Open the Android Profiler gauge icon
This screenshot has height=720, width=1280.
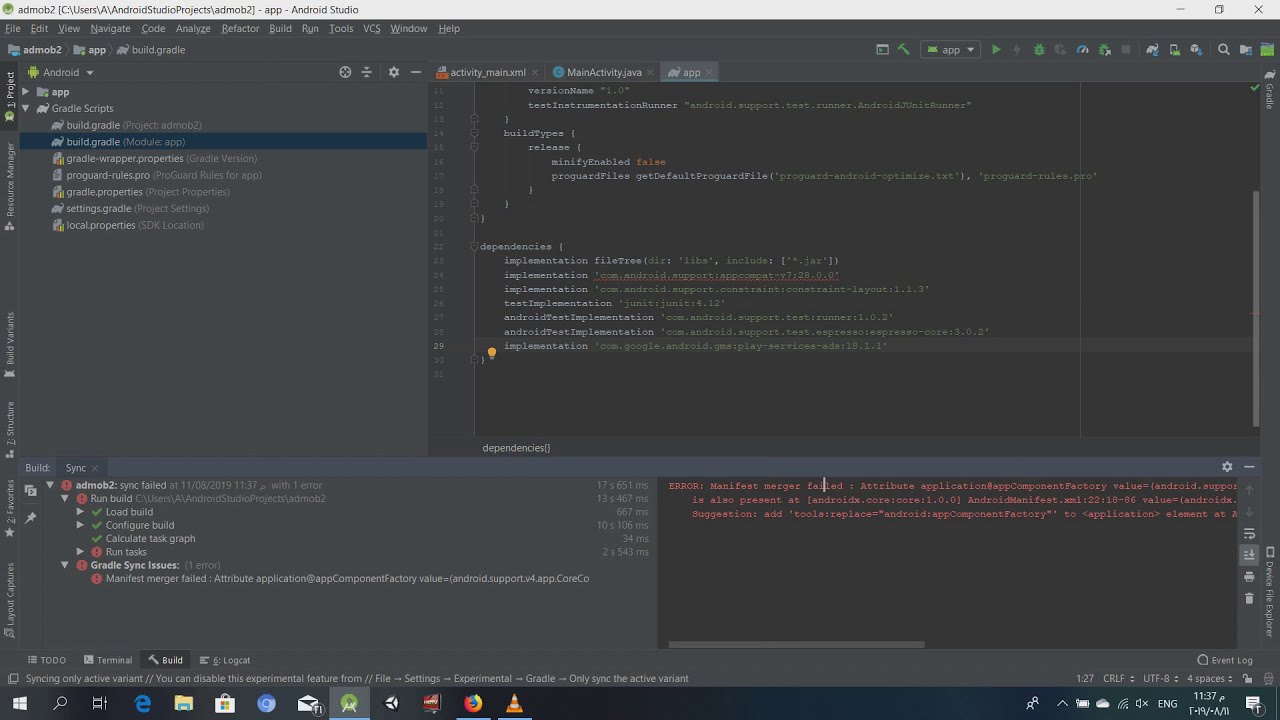pyautogui.click(x=1083, y=50)
